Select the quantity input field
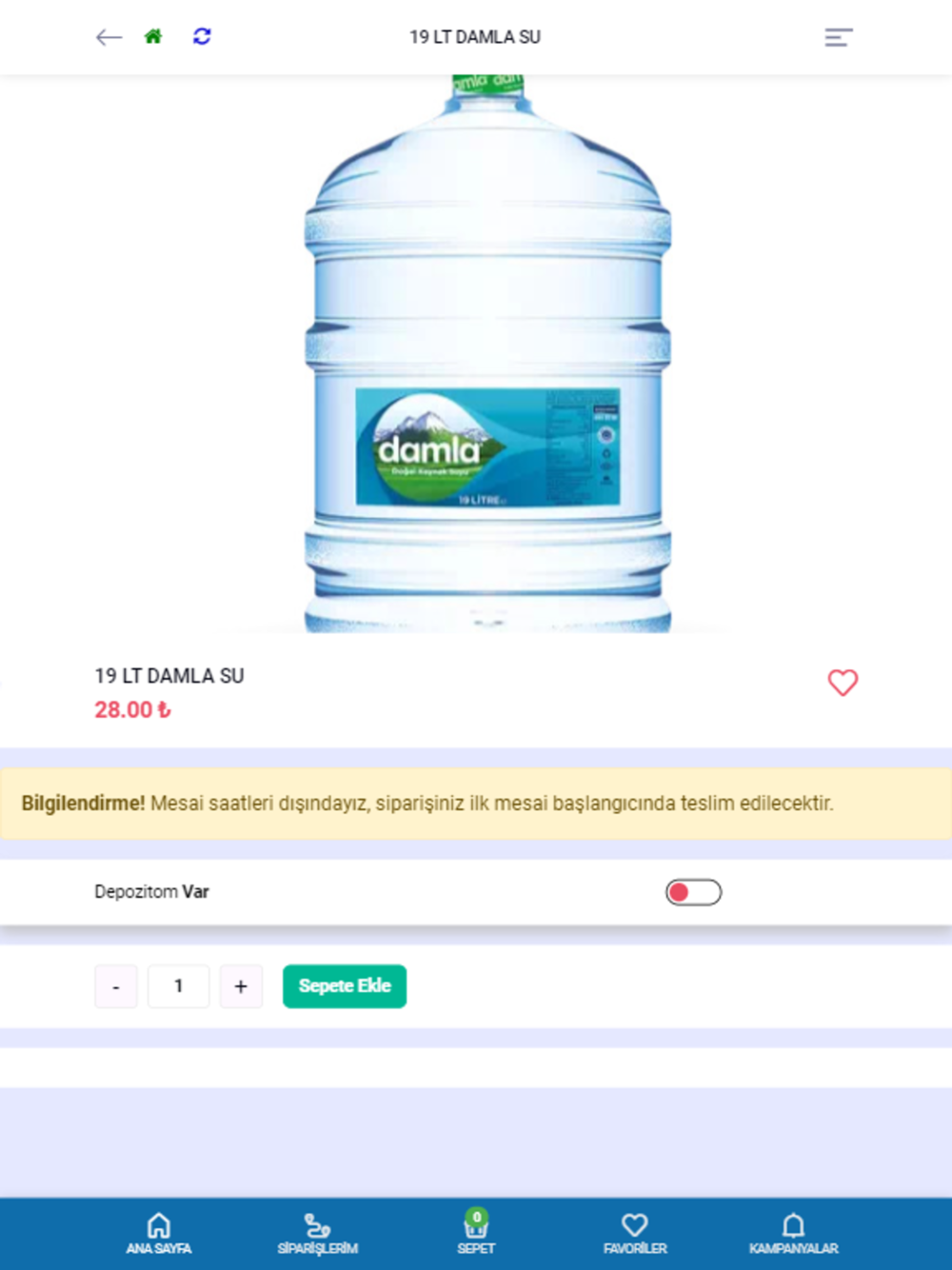Screen dimensions: 952x1270 point(178,986)
